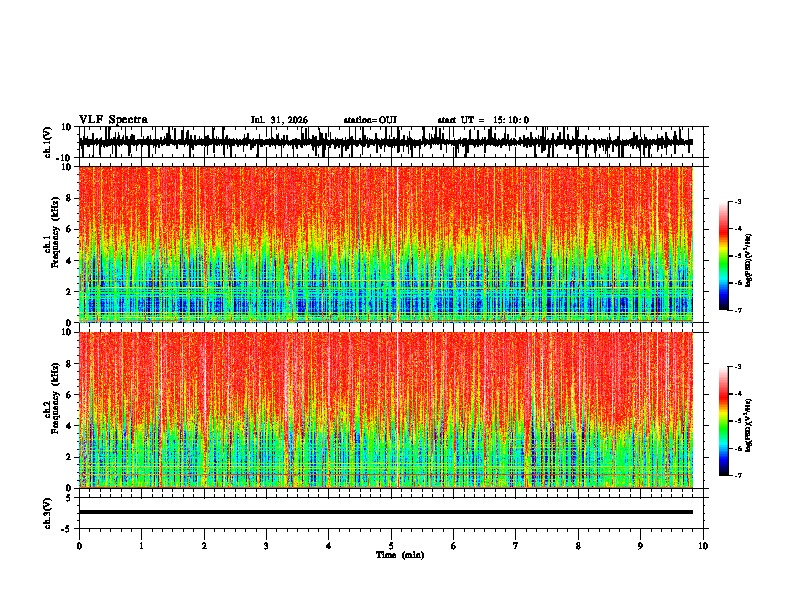Click the "VLF Spectra" plot title
The width and height of the screenshot is (792, 612).
coord(113,120)
